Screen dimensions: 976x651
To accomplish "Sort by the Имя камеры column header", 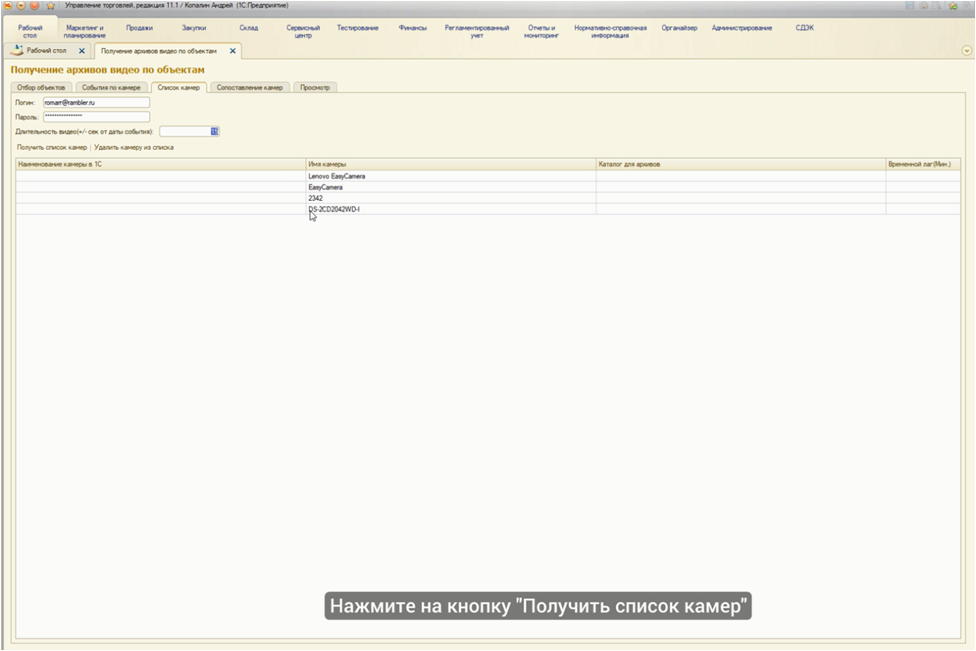I will click(x=451, y=164).
